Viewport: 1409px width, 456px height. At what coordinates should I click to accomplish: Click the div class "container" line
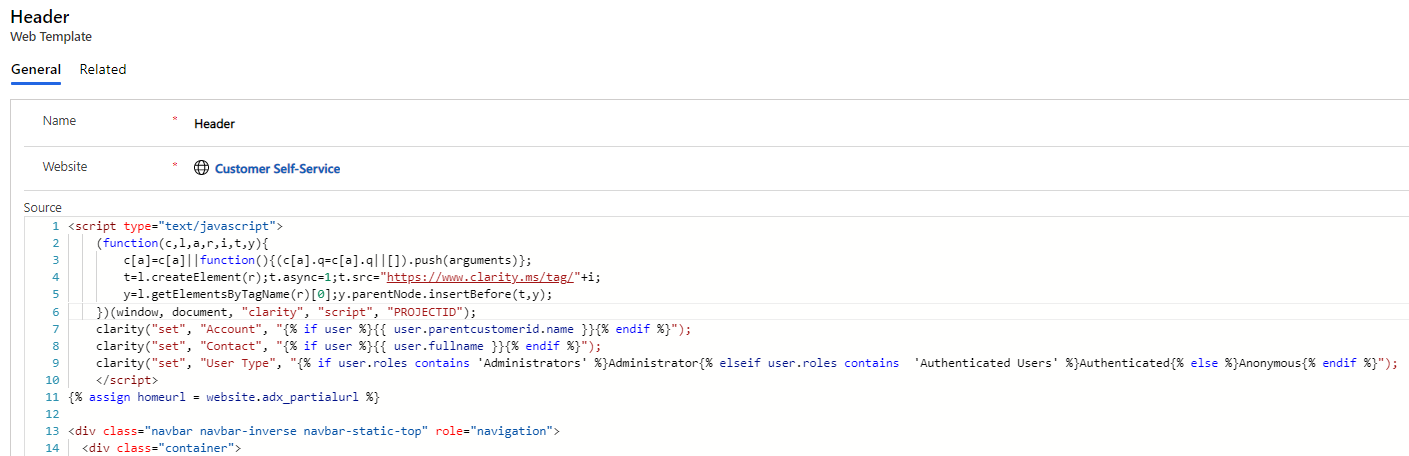point(161,448)
